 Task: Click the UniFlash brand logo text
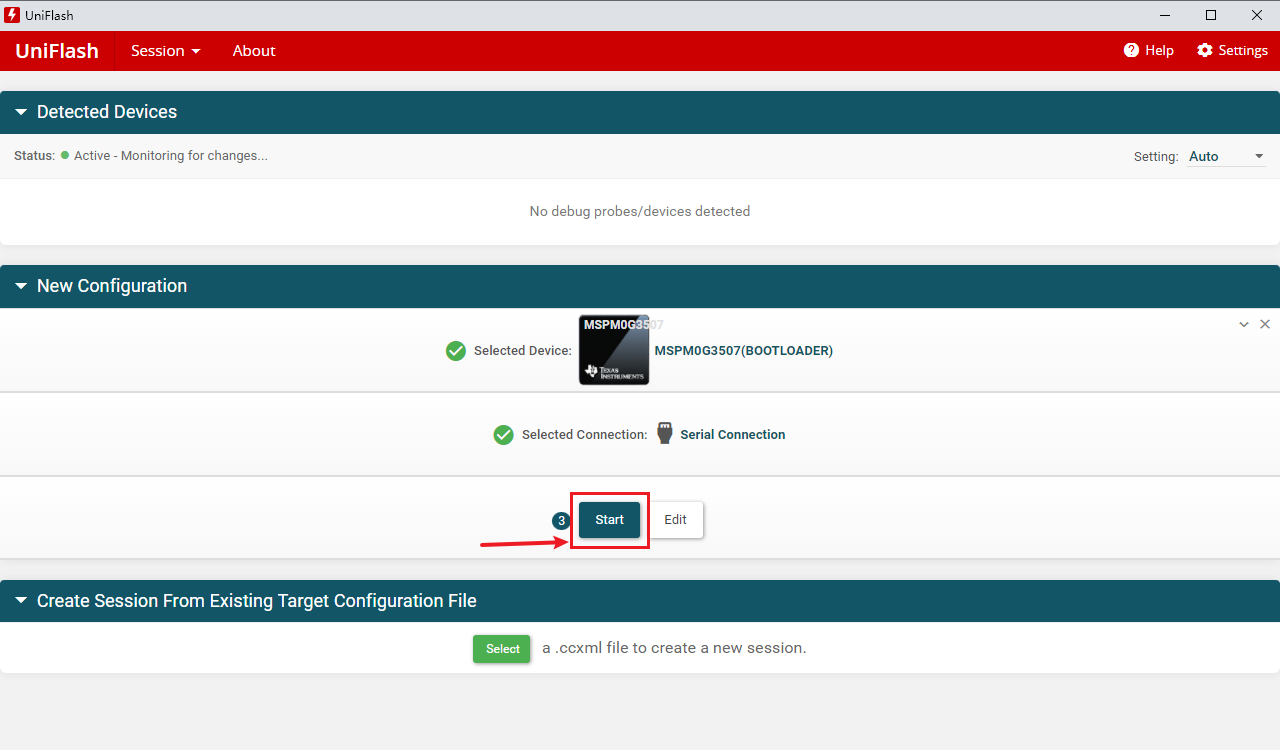coord(57,51)
